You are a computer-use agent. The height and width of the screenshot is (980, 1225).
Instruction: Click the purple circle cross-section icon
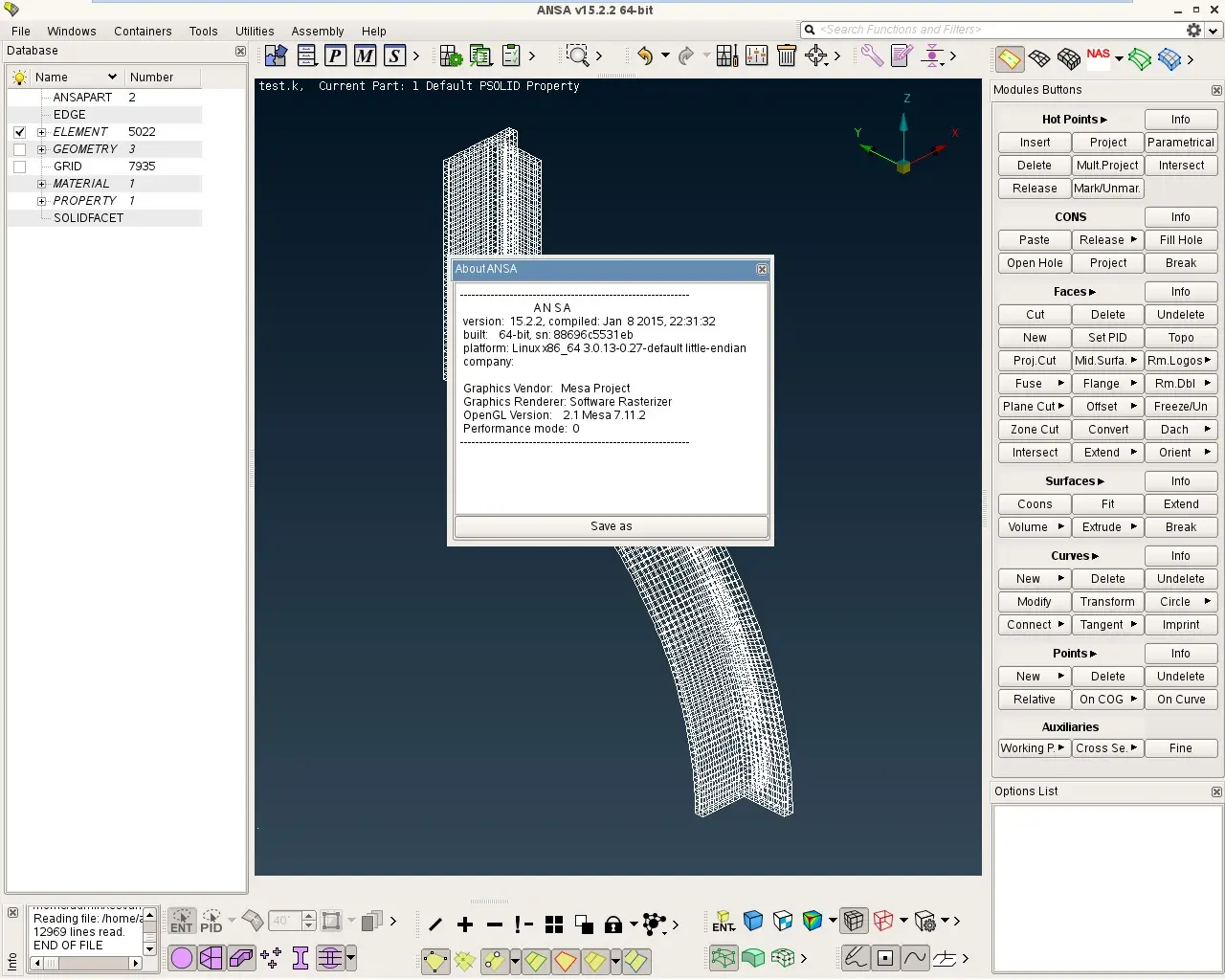click(x=182, y=958)
